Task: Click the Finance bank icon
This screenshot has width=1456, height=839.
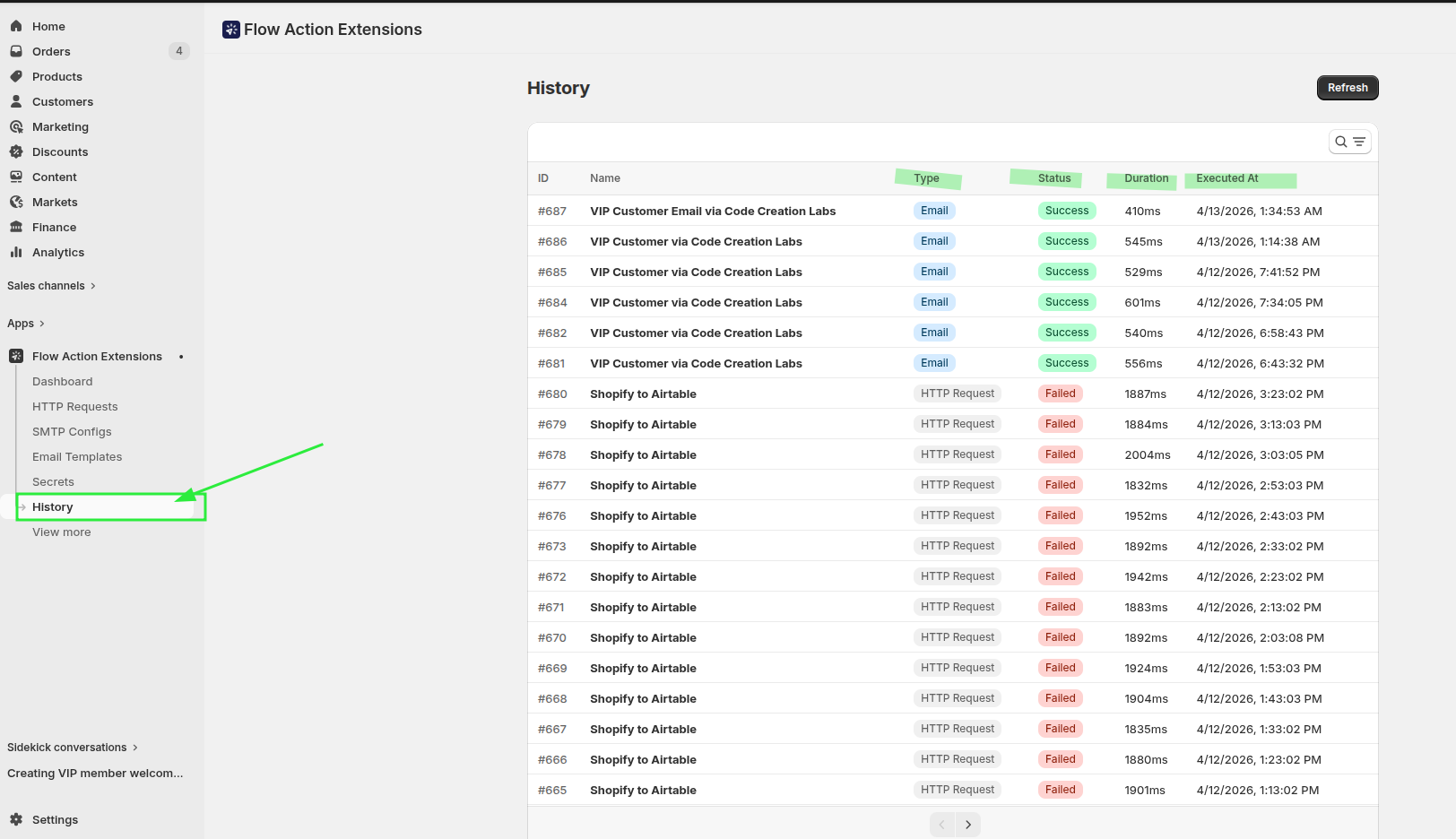Action: (16, 227)
